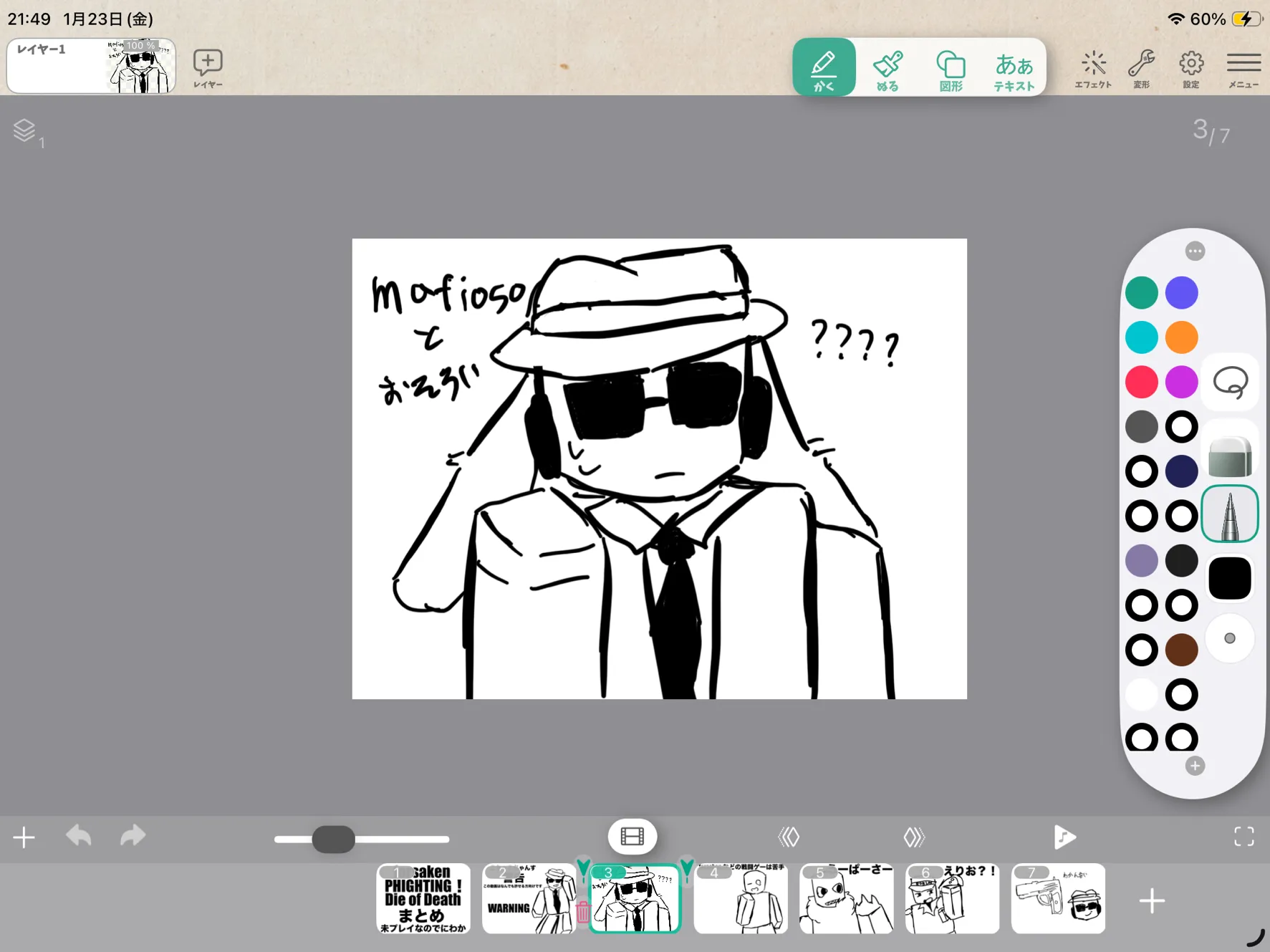Screen dimensions: 1270x952
Task: Open the エフェクト effects panel
Action: [1092, 69]
